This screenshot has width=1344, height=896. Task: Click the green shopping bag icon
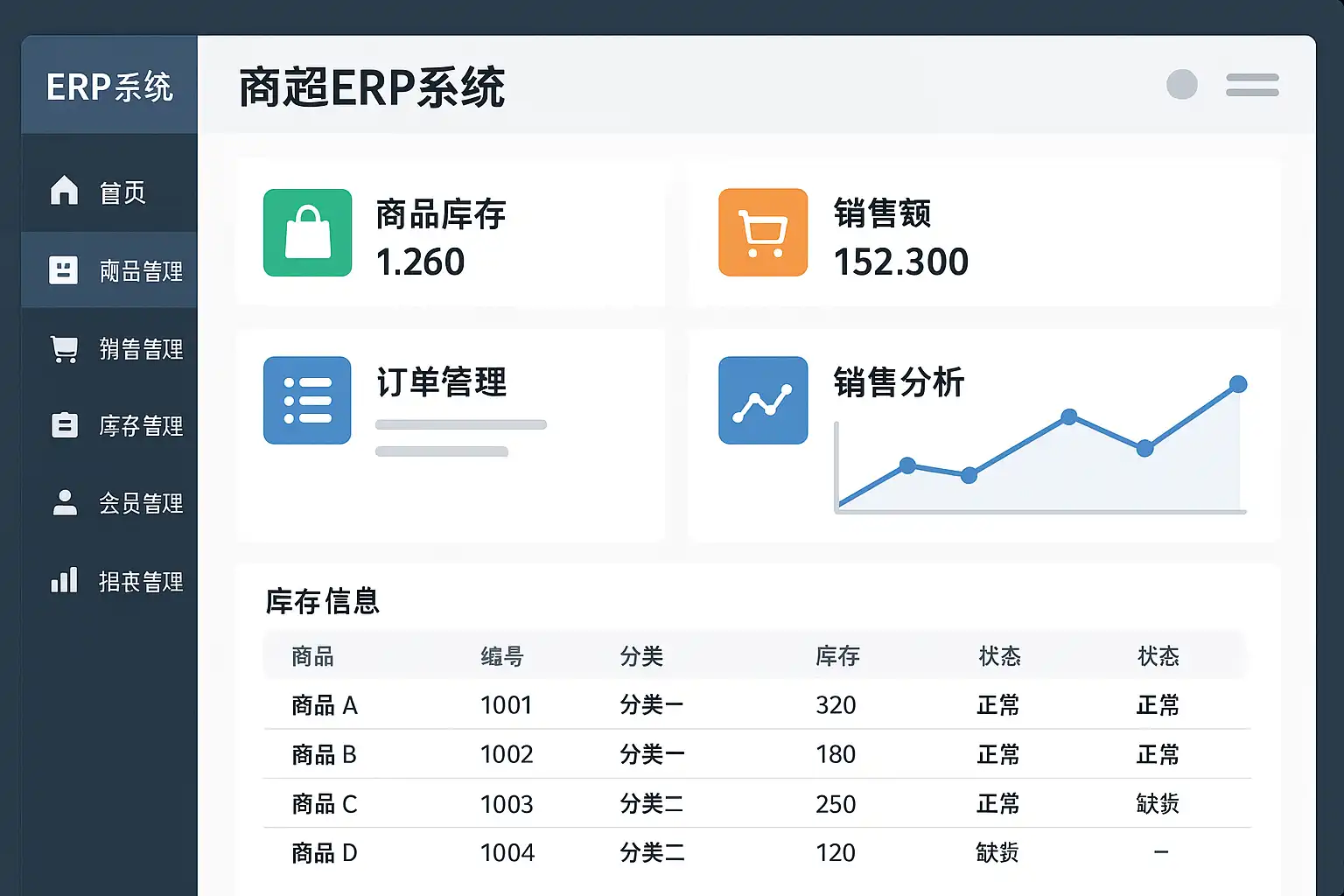click(x=307, y=233)
